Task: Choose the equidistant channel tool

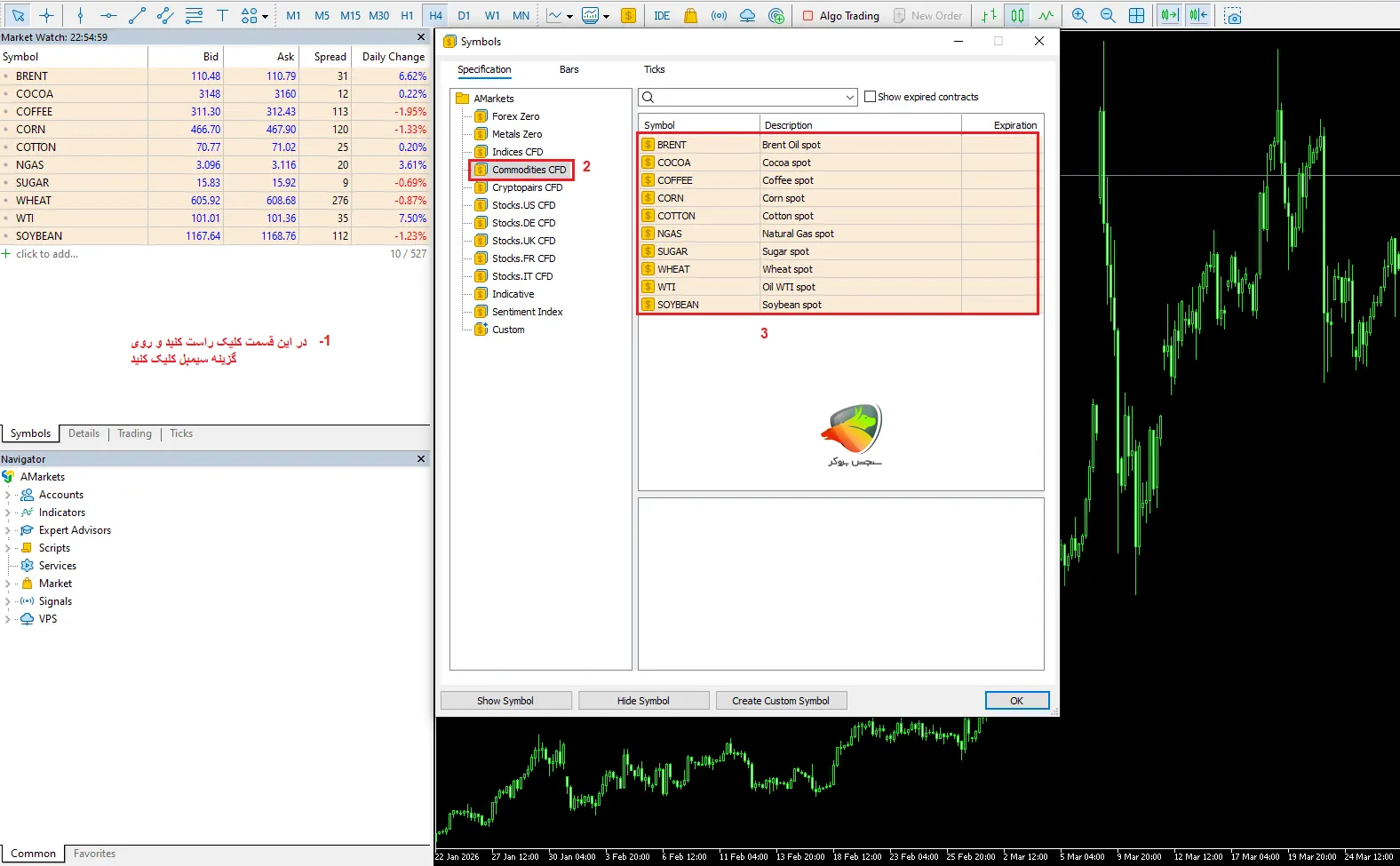Action: point(165,15)
